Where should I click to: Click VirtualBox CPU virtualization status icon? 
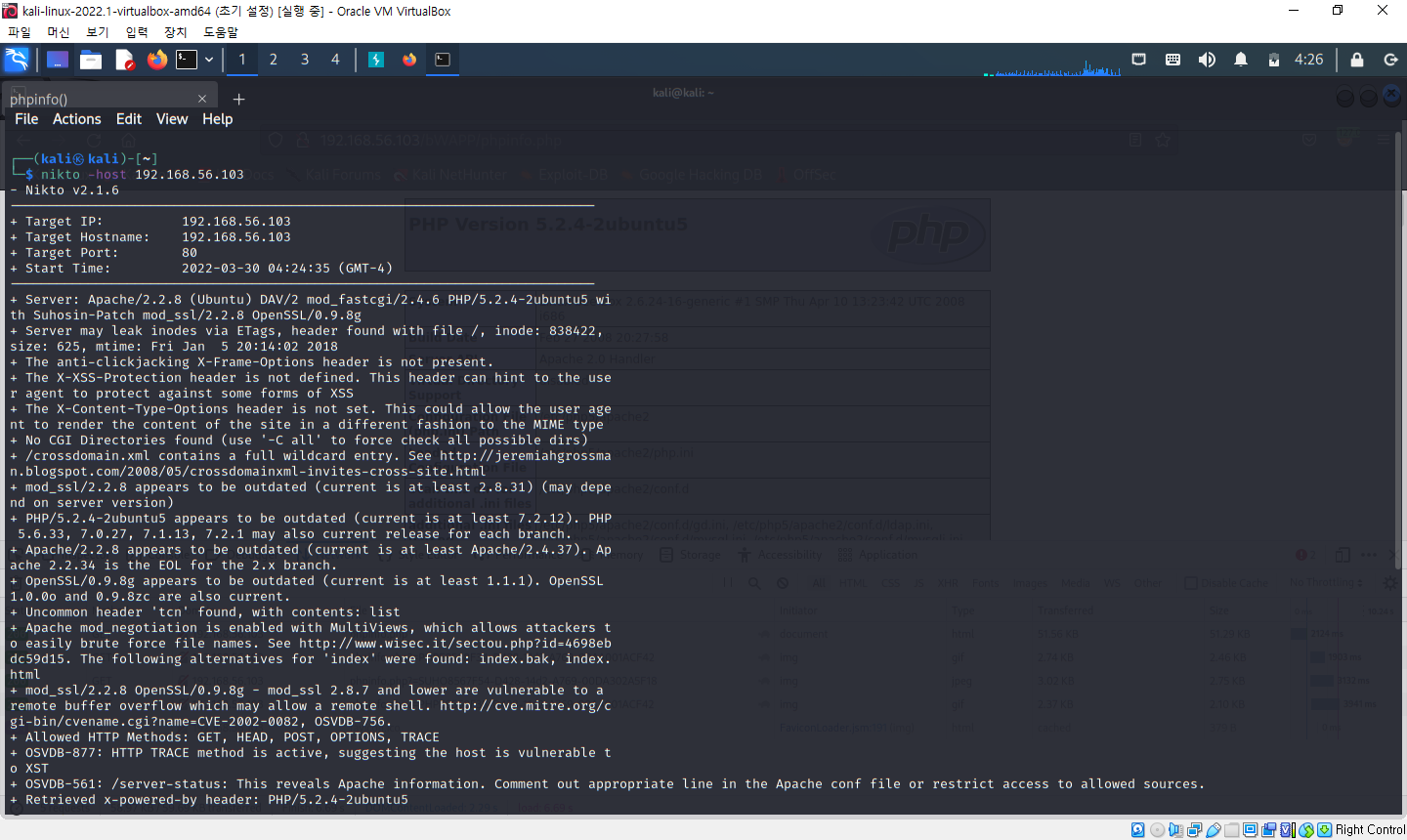pos(1288,830)
